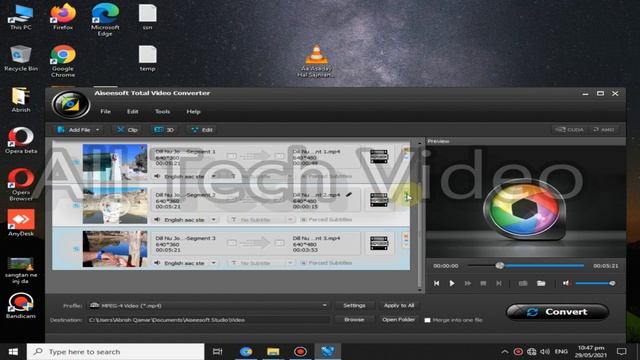Screen dimensions: 640x360
Task: Toggle the Segment 1 row checkbox
Action: coord(76,162)
